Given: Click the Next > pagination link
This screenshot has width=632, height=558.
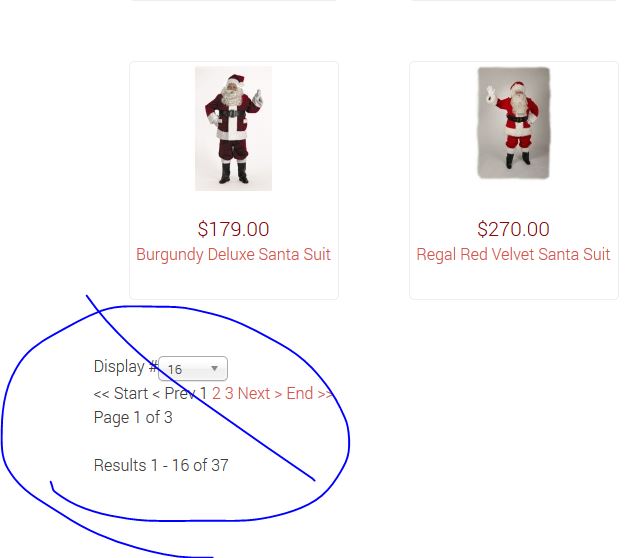Looking at the screenshot, I should (260, 394).
